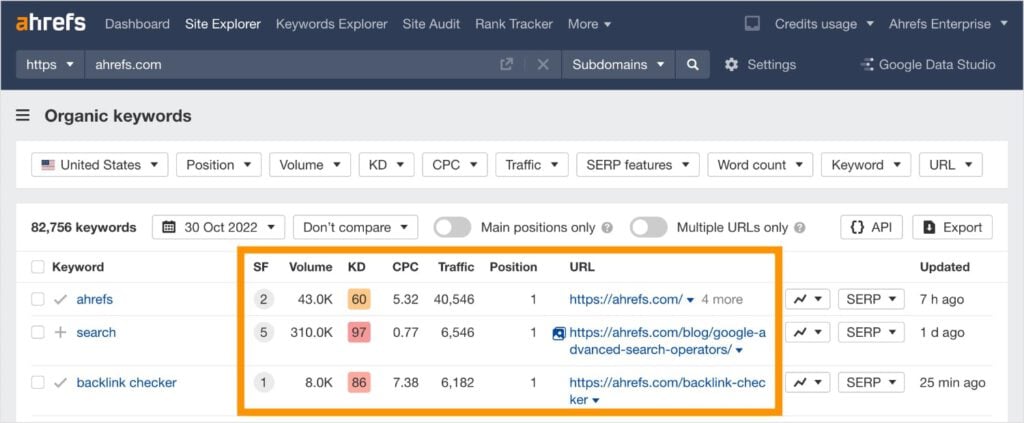Open the Don't compare dropdown
The width and height of the screenshot is (1024, 423).
click(356, 227)
